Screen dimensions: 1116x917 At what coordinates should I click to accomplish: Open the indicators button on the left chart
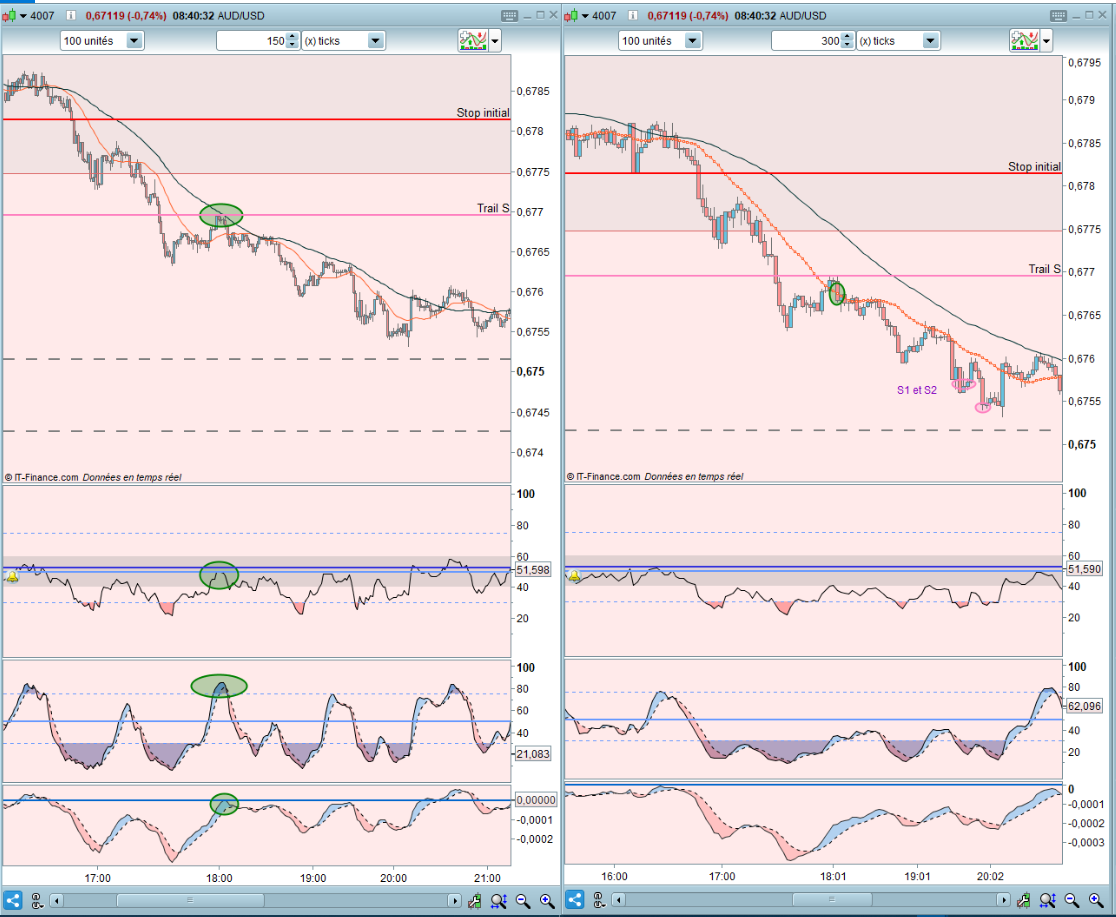(473, 41)
